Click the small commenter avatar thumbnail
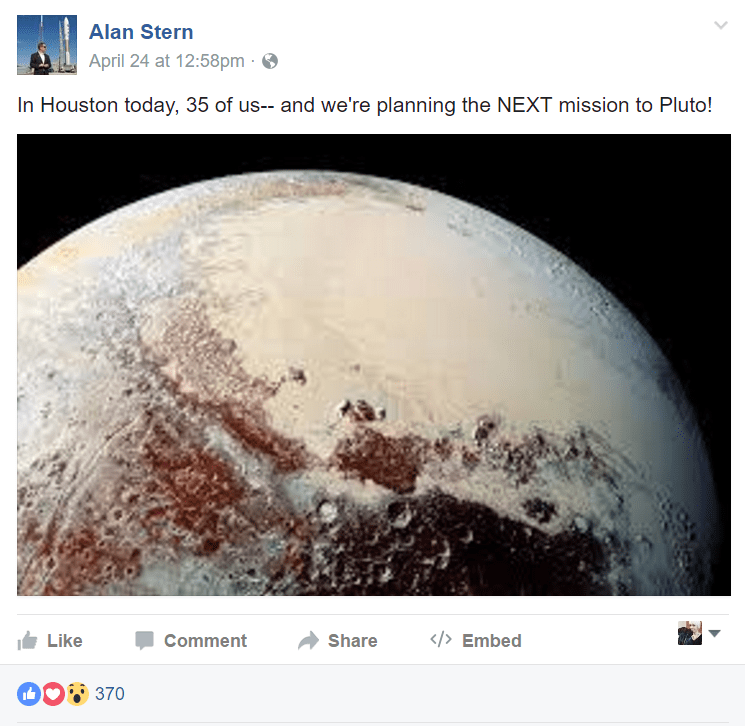This screenshot has height=726, width=745. (x=690, y=633)
